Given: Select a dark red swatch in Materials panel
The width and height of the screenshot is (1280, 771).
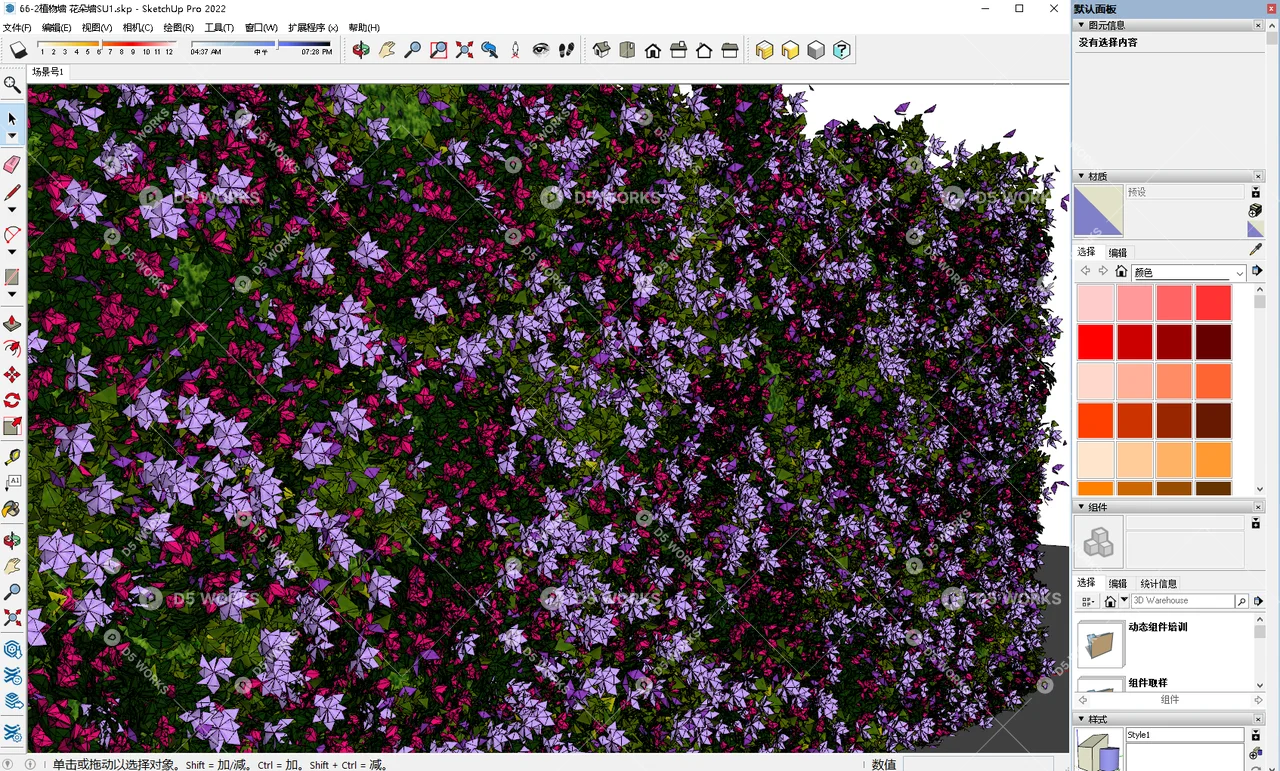Looking at the screenshot, I should point(1213,341).
